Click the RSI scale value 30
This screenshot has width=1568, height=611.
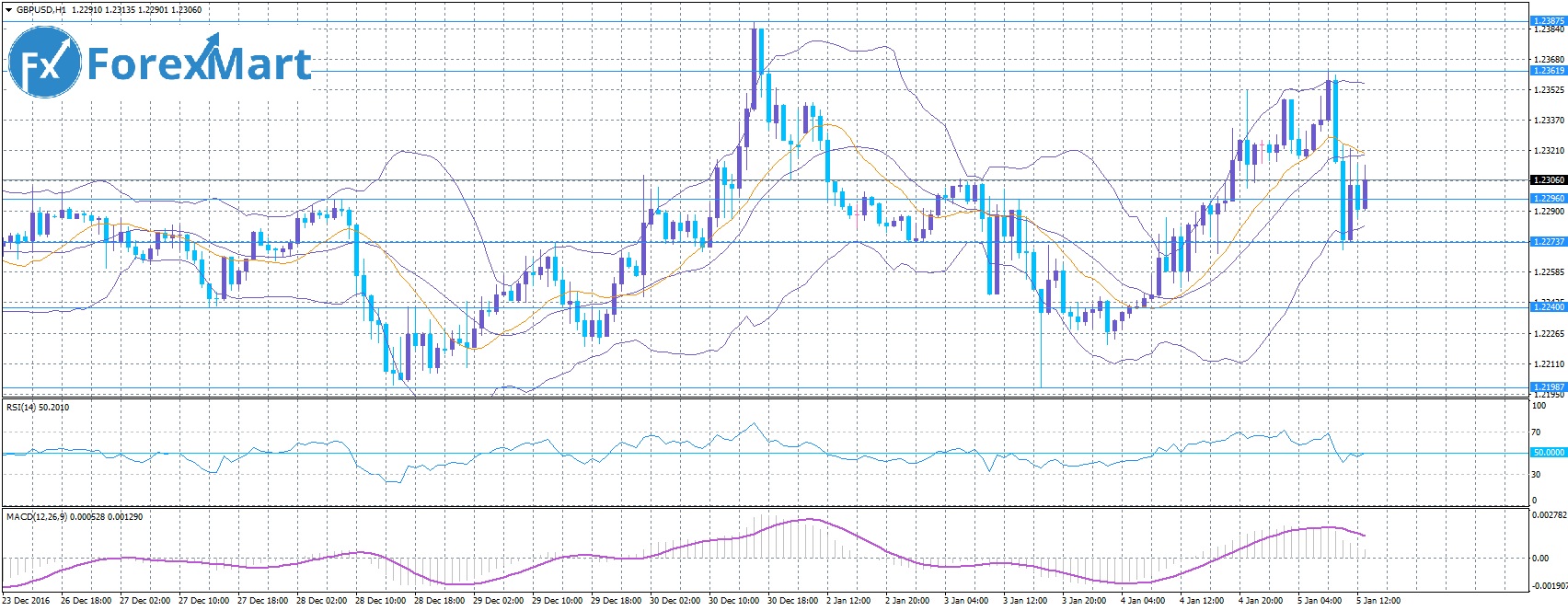tap(1536, 475)
